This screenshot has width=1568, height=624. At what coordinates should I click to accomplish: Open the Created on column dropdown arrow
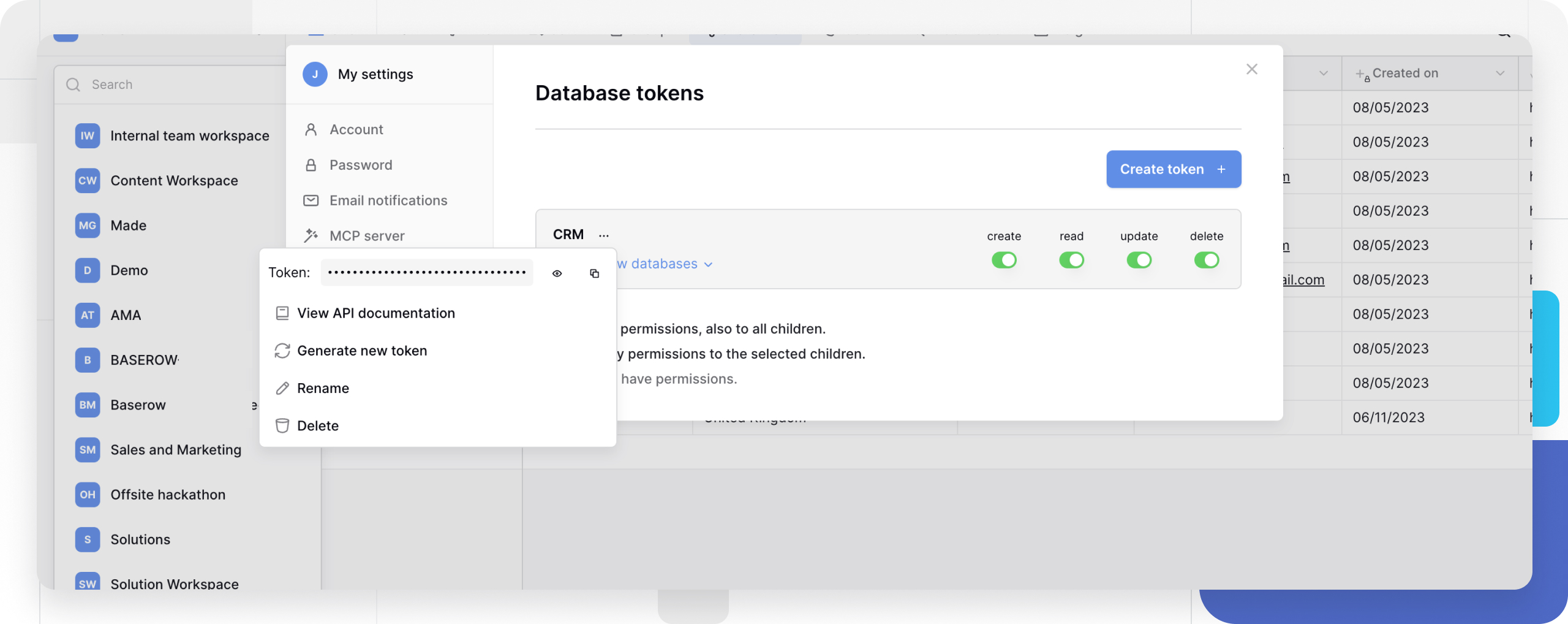[x=1500, y=73]
